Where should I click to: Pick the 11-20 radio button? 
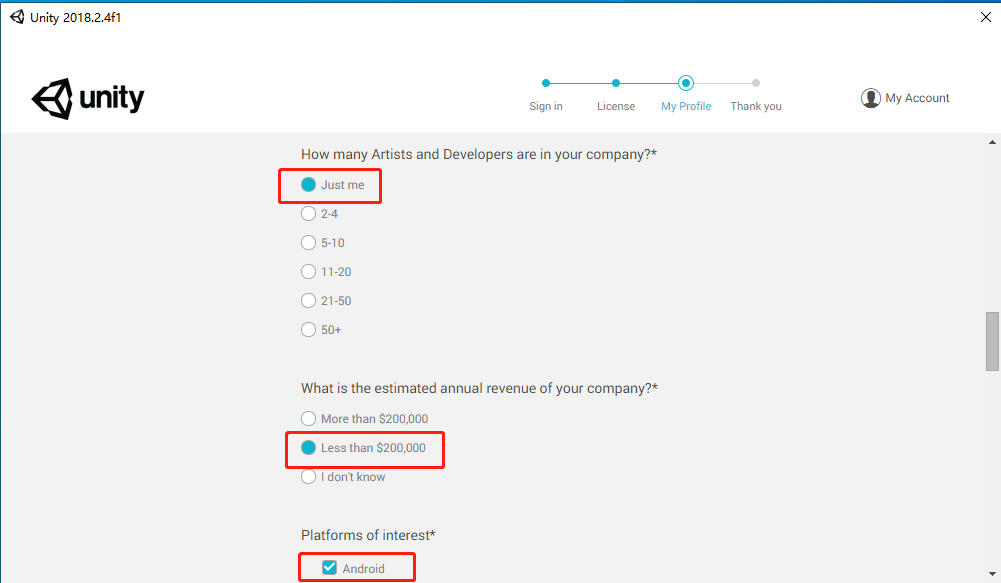pos(308,271)
